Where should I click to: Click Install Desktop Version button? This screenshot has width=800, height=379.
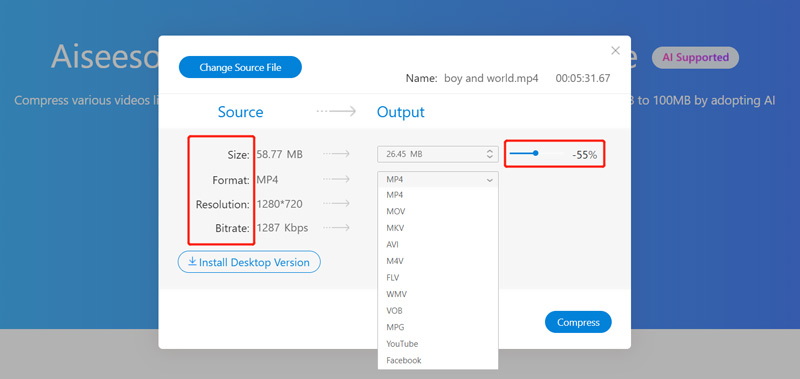(x=249, y=262)
